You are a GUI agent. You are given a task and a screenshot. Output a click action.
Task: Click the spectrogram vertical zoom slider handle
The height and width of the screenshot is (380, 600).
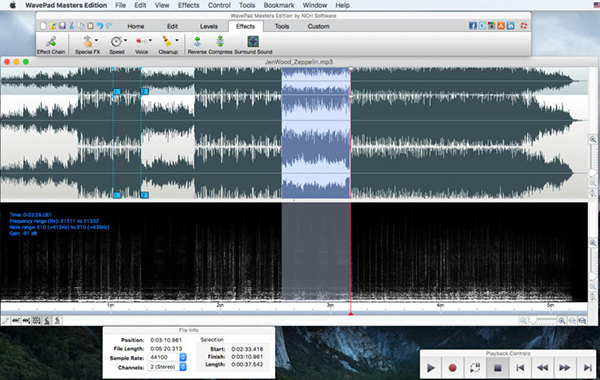click(x=592, y=276)
